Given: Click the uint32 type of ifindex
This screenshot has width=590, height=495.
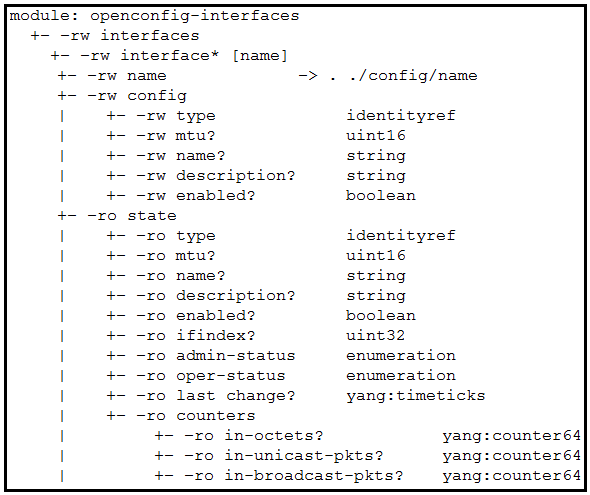Looking at the screenshot, I should [376, 336].
